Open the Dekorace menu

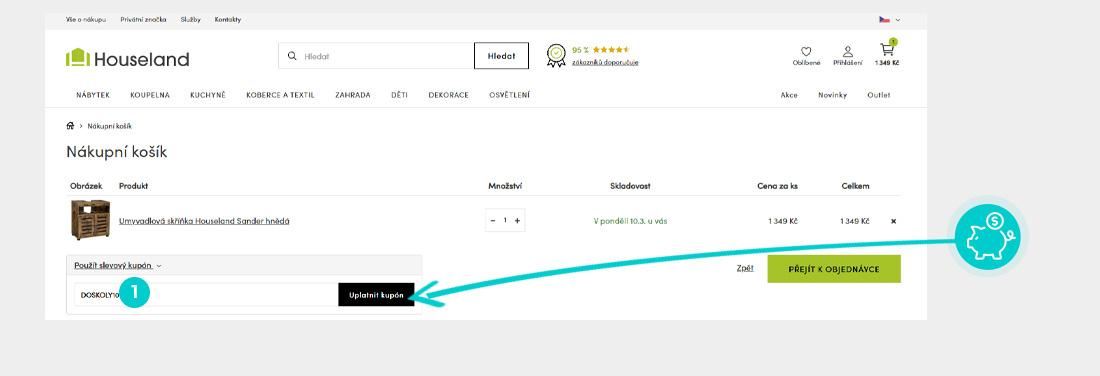pos(448,95)
